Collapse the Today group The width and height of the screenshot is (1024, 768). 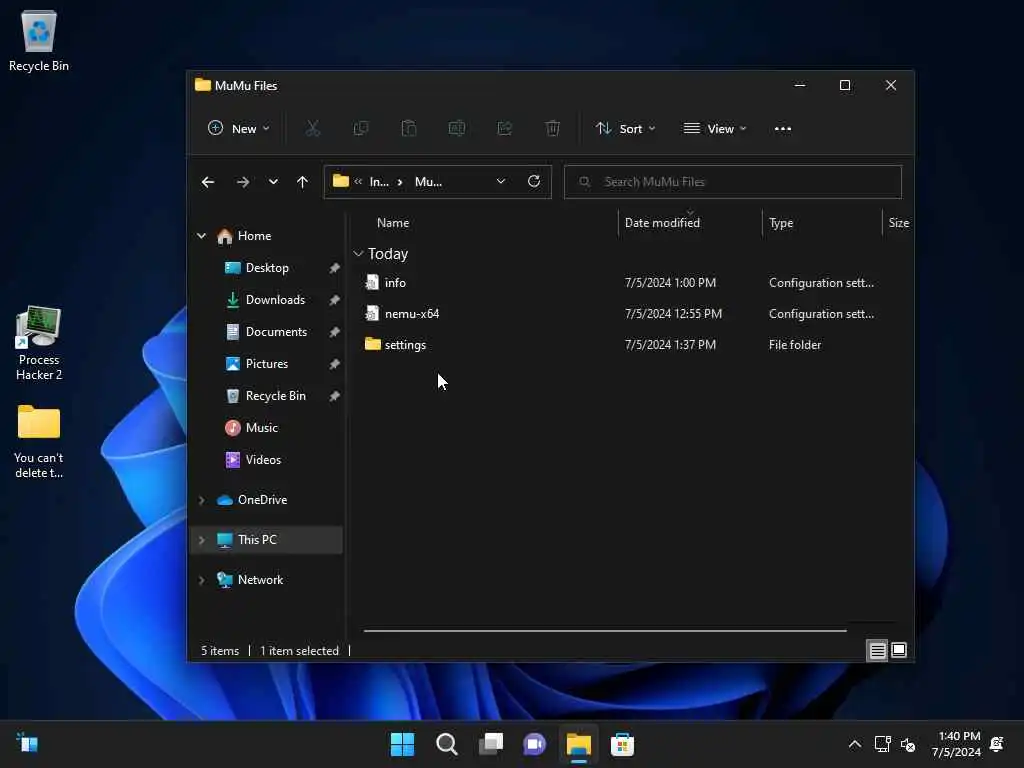coord(358,253)
